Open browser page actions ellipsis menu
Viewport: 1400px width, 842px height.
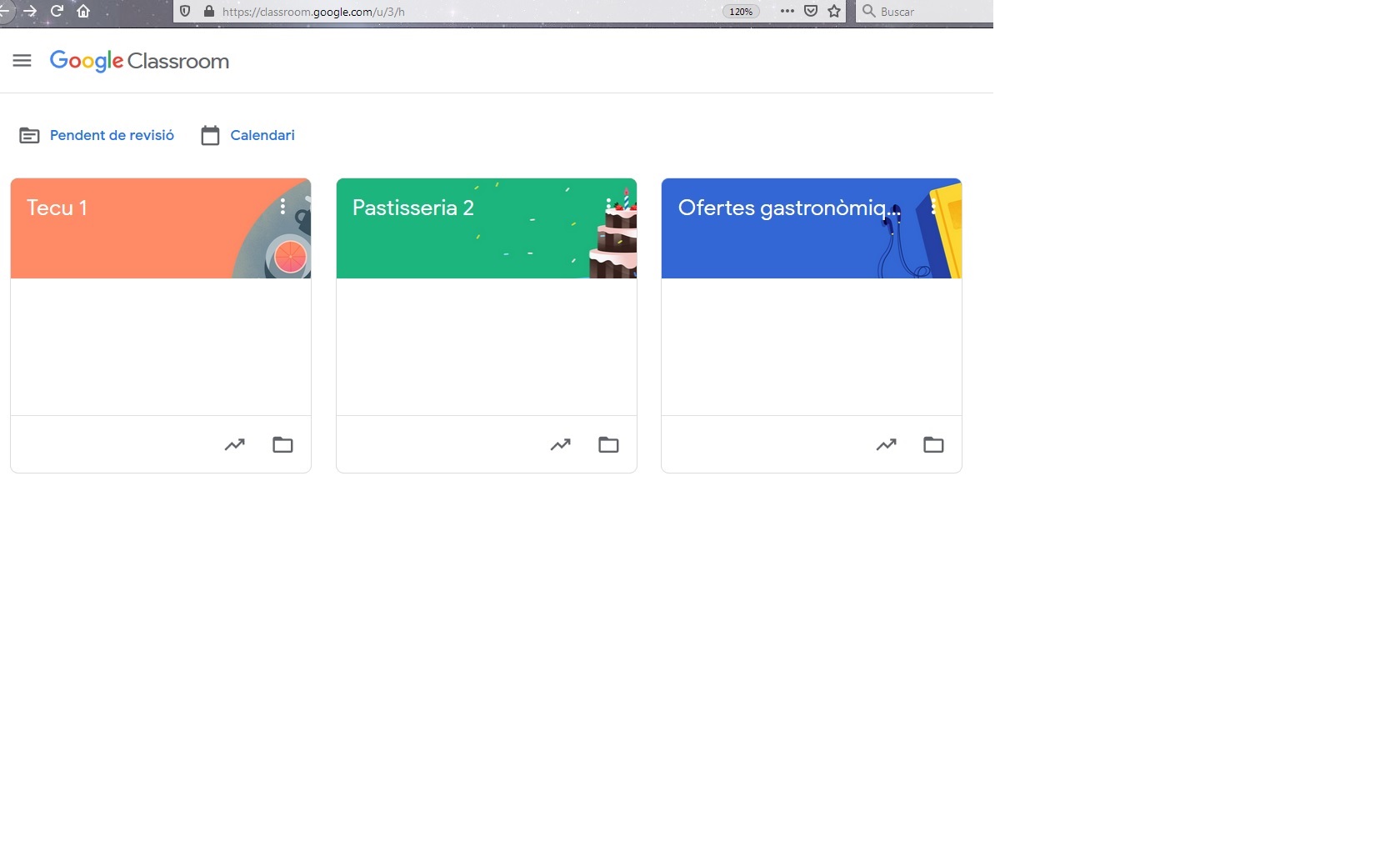[x=787, y=11]
